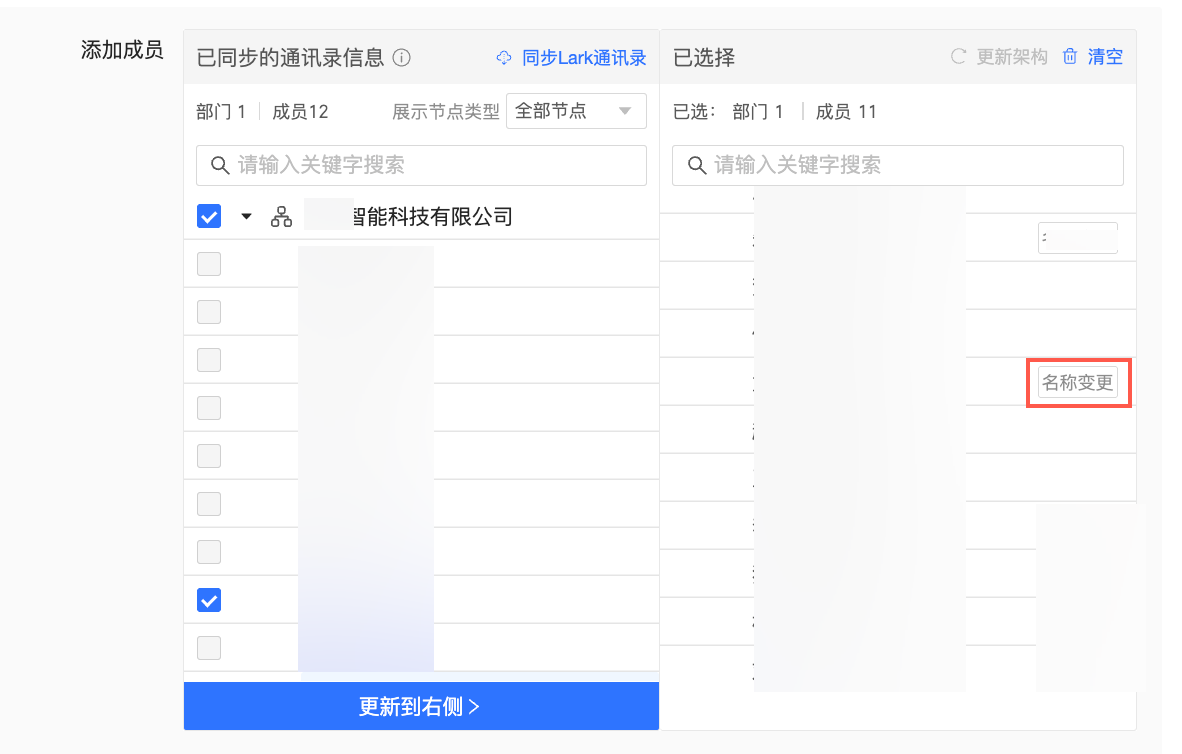Collapse the 智能科技有限公司 tree node
The image size is (1182, 754).
coord(246,217)
